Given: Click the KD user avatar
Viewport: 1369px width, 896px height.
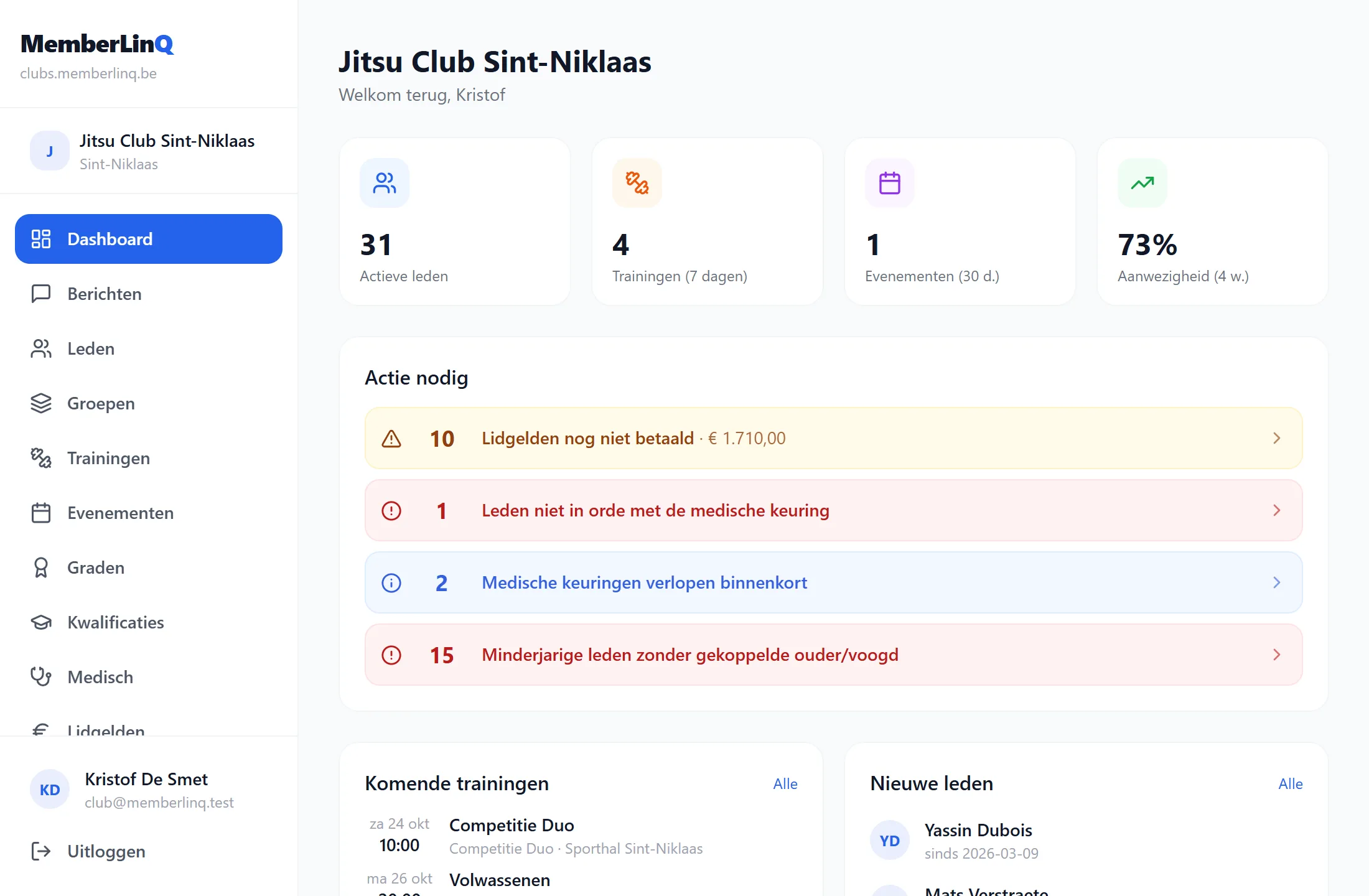Looking at the screenshot, I should click(50, 790).
